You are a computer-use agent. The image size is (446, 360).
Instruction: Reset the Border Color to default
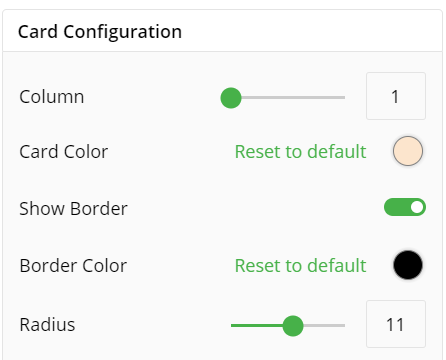[300, 266]
